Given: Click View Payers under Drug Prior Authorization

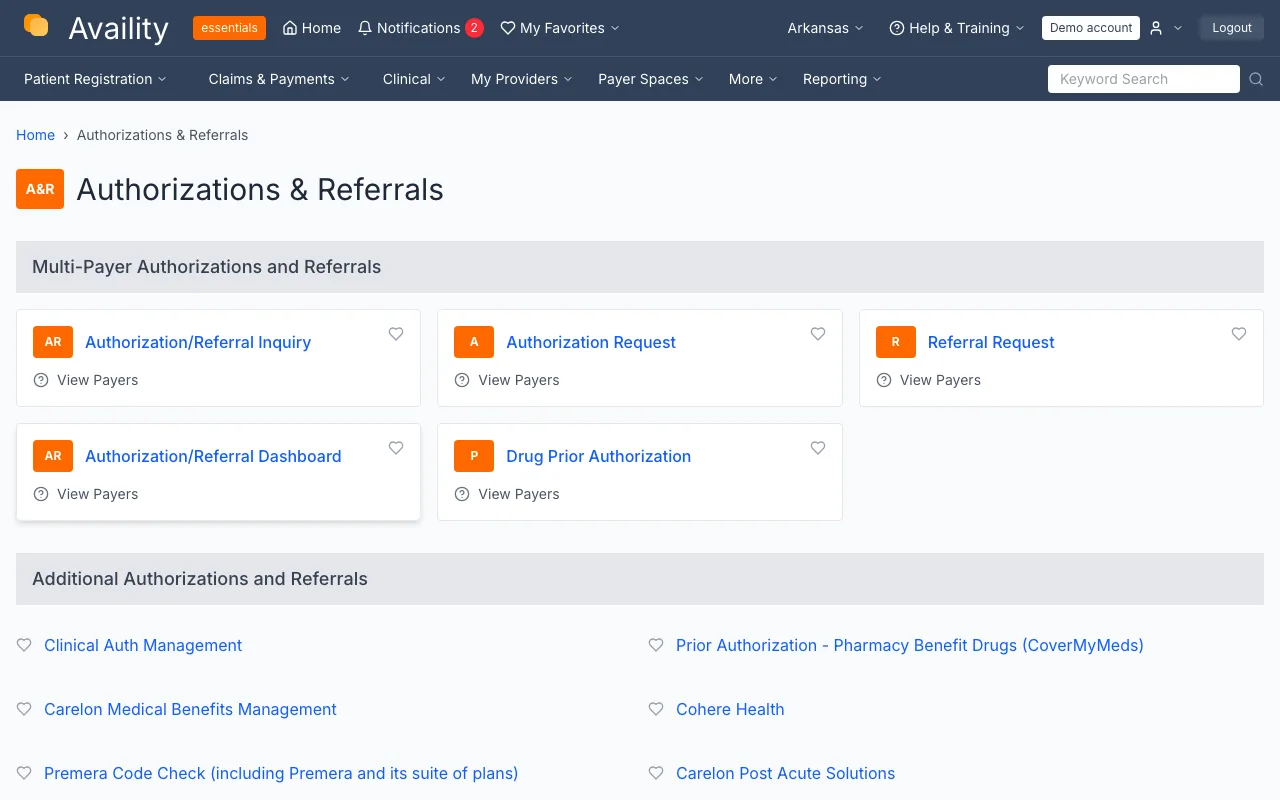Looking at the screenshot, I should pos(519,494).
